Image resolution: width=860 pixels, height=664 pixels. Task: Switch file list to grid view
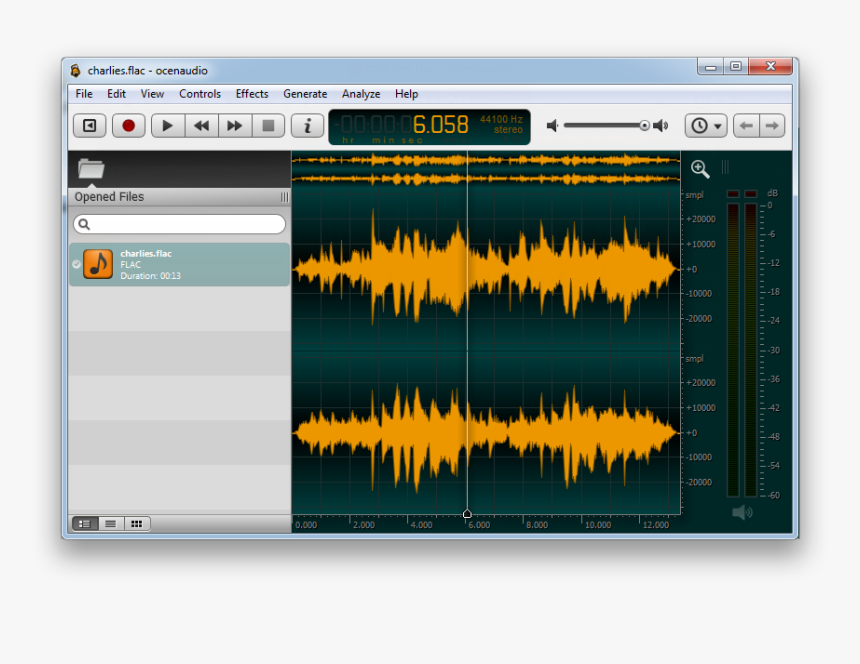tap(136, 523)
